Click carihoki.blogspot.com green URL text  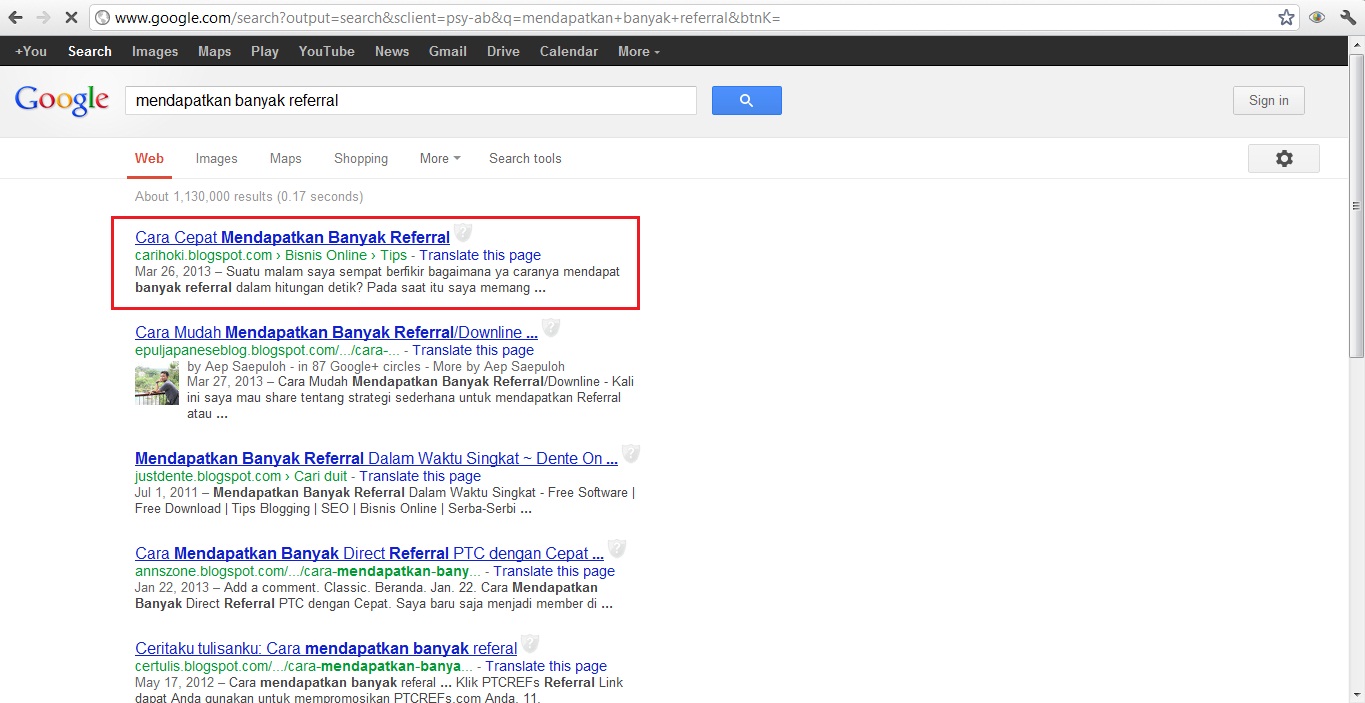[x=203, y=255]
